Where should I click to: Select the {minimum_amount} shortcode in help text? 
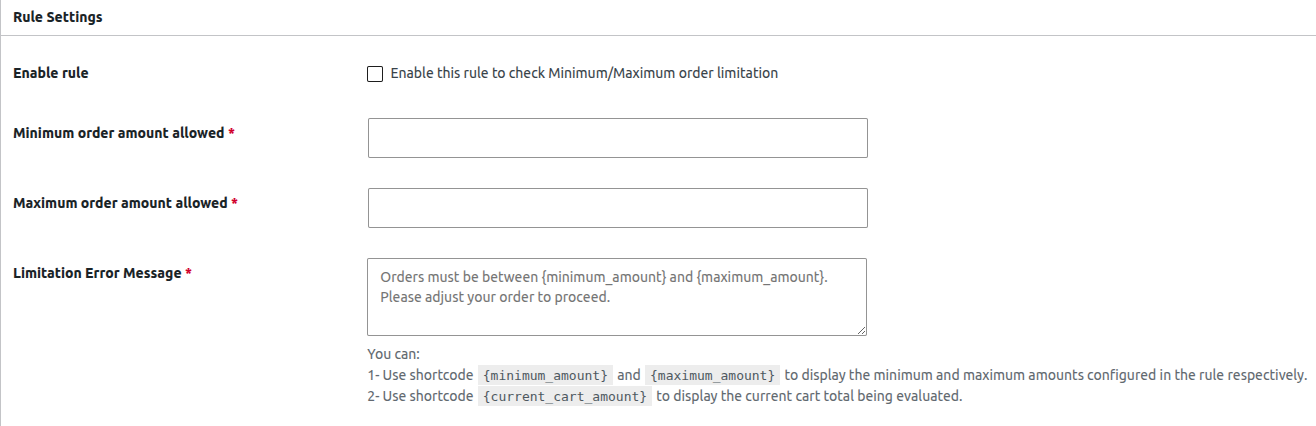[545, 375]
